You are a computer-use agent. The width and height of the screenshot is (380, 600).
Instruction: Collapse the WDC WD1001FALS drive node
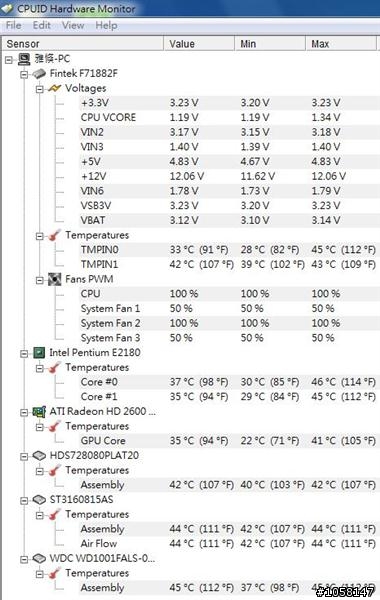(x=24, y=559)
